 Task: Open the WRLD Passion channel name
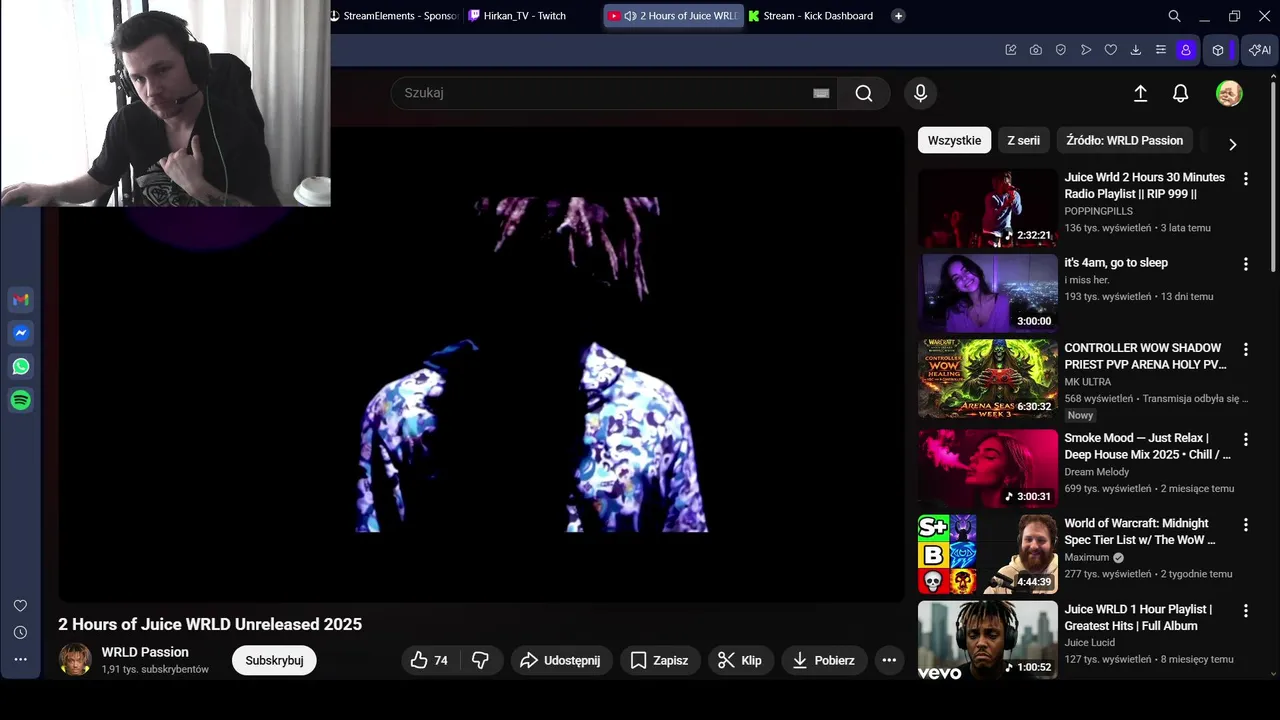pyautogui.click(x=145, y=652)
